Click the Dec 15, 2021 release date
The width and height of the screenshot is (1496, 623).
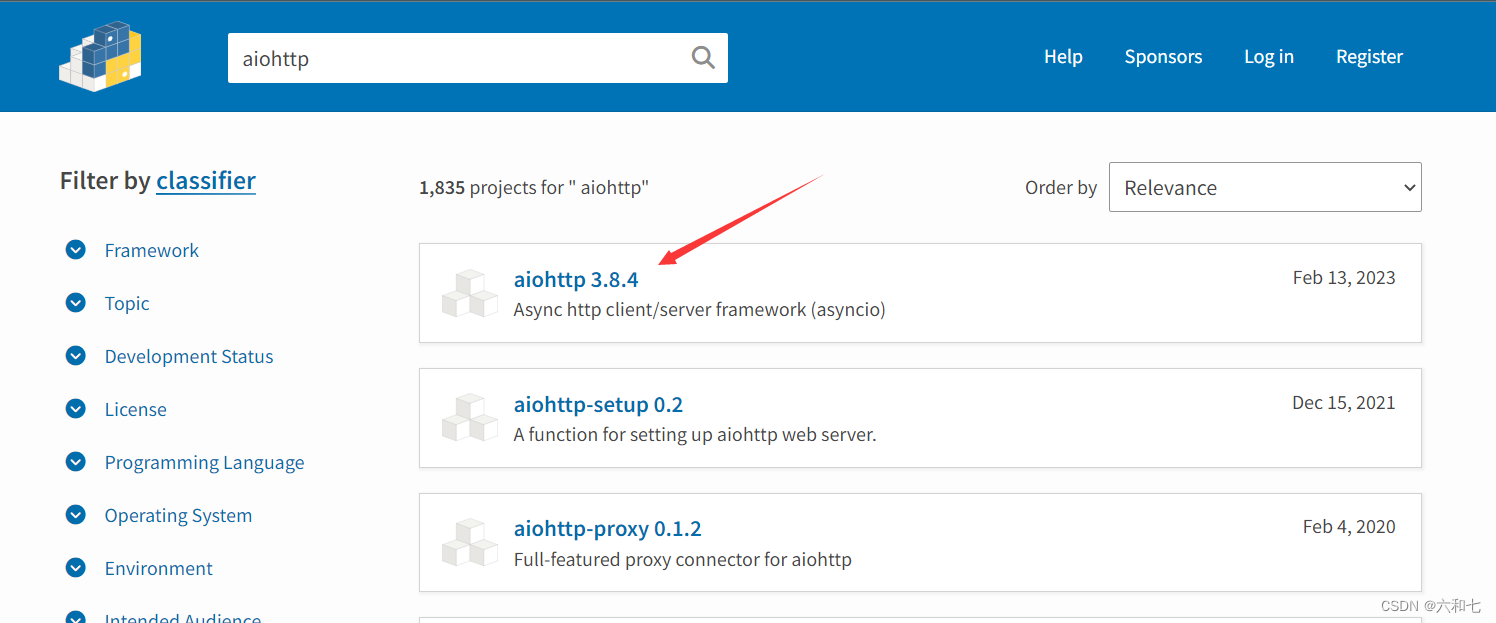point(1344,402)
